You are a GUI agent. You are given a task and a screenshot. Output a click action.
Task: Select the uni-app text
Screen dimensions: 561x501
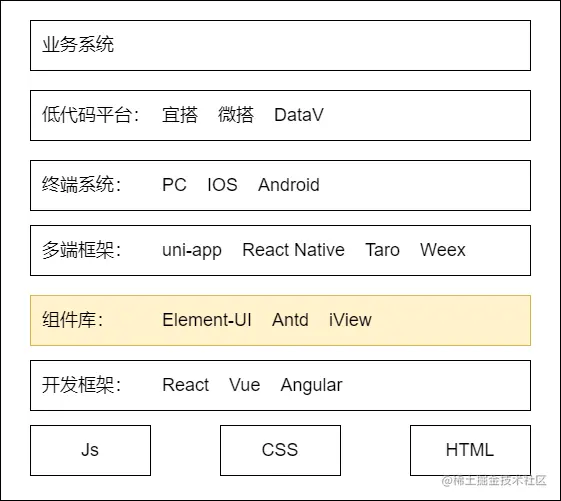tap(192, 250)
